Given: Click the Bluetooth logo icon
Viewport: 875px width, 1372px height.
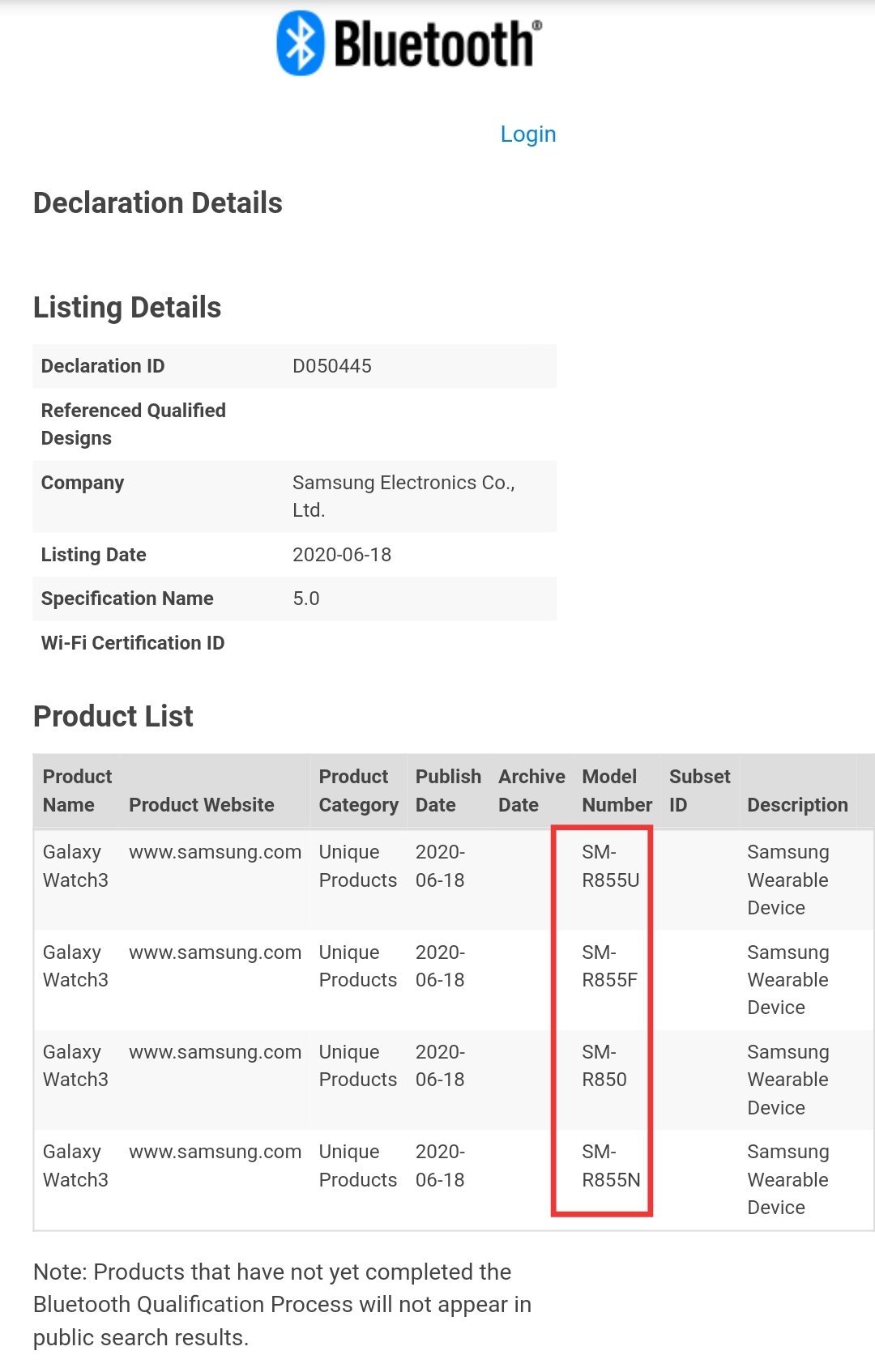Looking at the screenshot, I should 301,44.
